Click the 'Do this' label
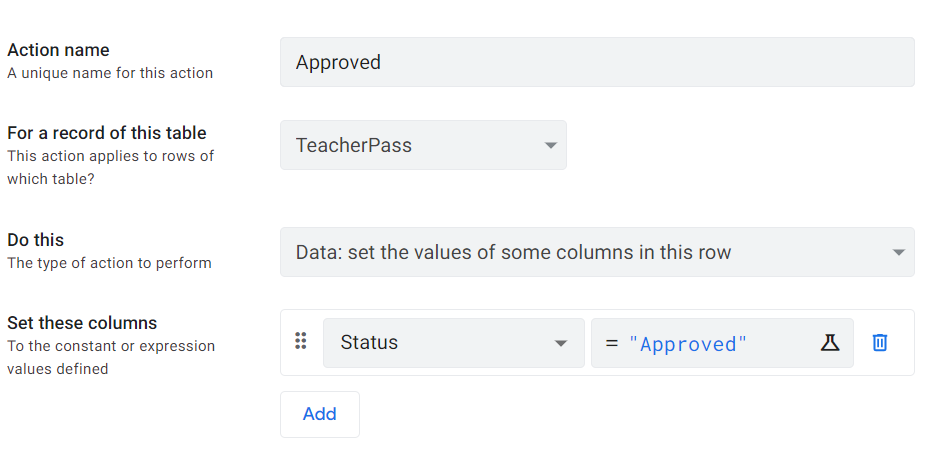The height and width of the screenshot is (460, 940). (x=35, y=240)
